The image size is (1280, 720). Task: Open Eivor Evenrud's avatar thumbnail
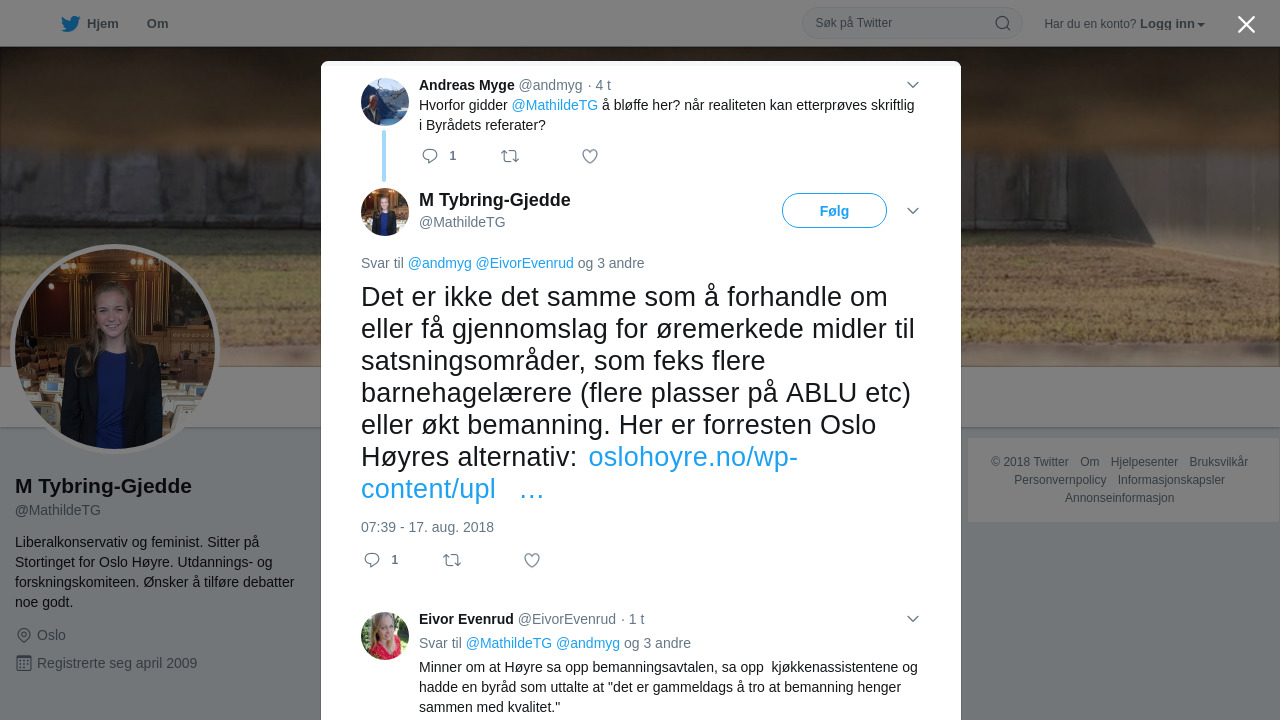tap(385, 636)
